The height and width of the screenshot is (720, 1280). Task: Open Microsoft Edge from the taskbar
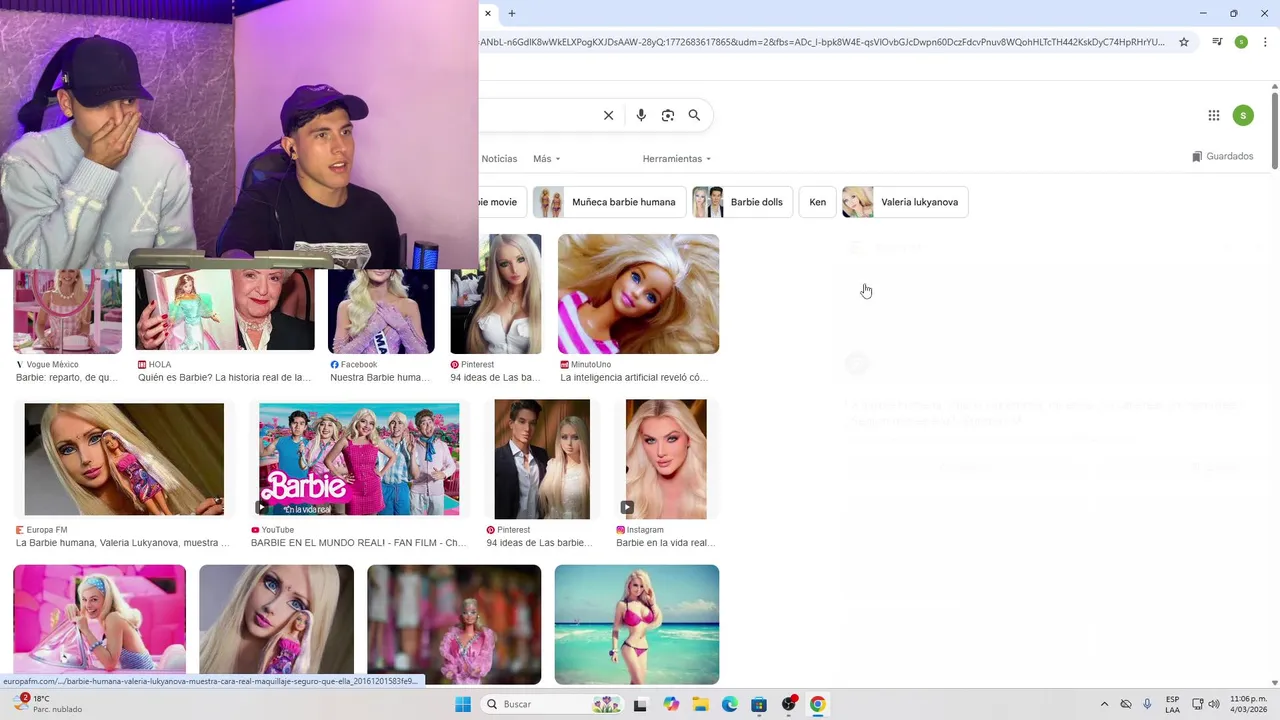730,704
